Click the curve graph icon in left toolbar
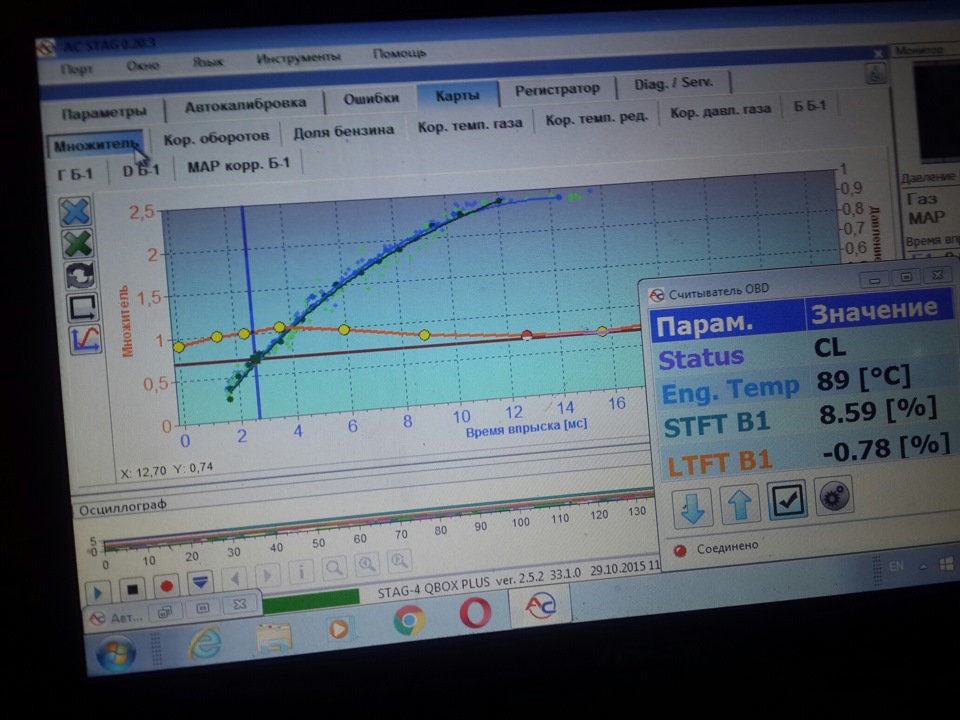960x720 pixels. click(x=85, y=339)
